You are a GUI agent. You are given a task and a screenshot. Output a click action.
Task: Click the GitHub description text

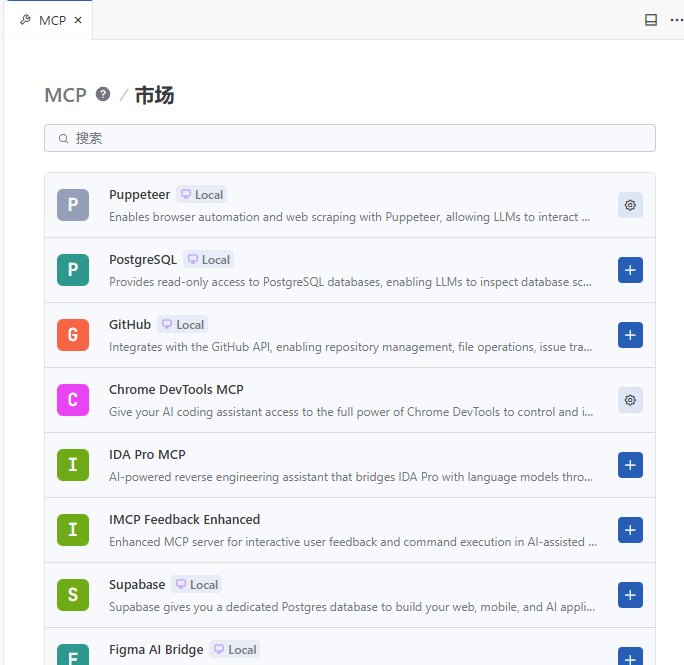(x=351, y=347)
